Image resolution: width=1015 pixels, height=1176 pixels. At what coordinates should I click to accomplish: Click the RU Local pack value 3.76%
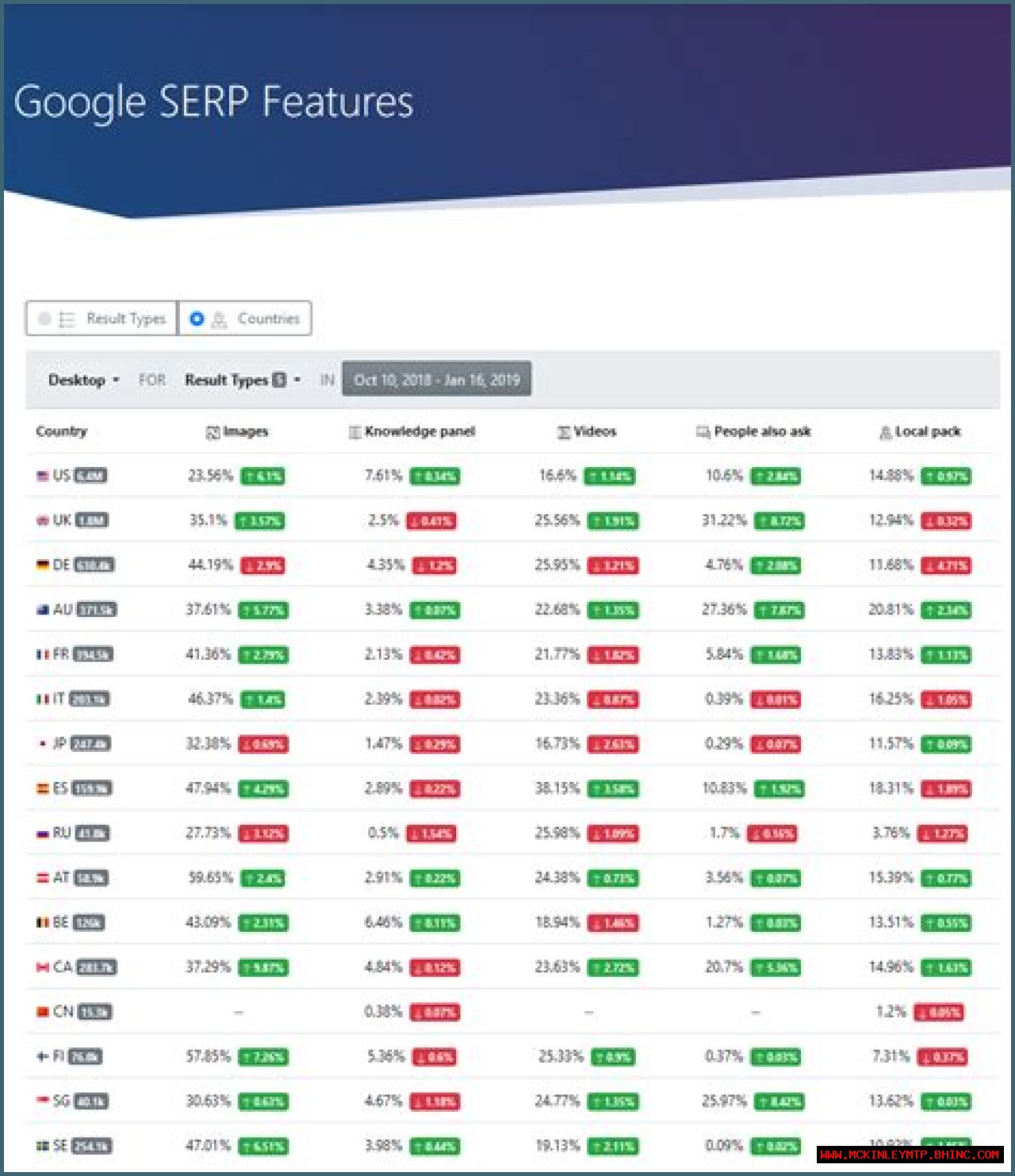click(891, 833)
